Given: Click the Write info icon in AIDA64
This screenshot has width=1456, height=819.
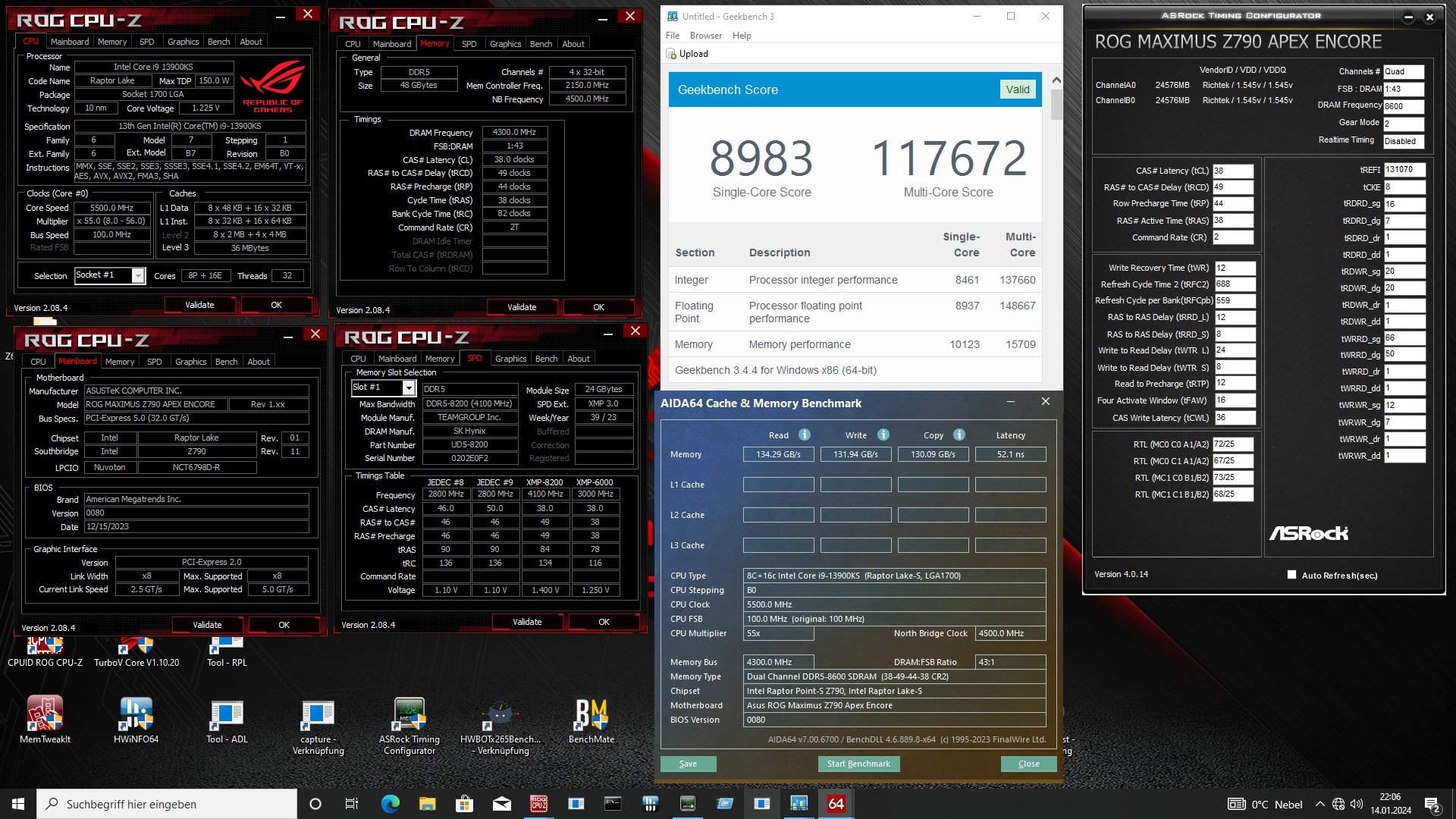Looking at the screenshot, I should [883, 435].
